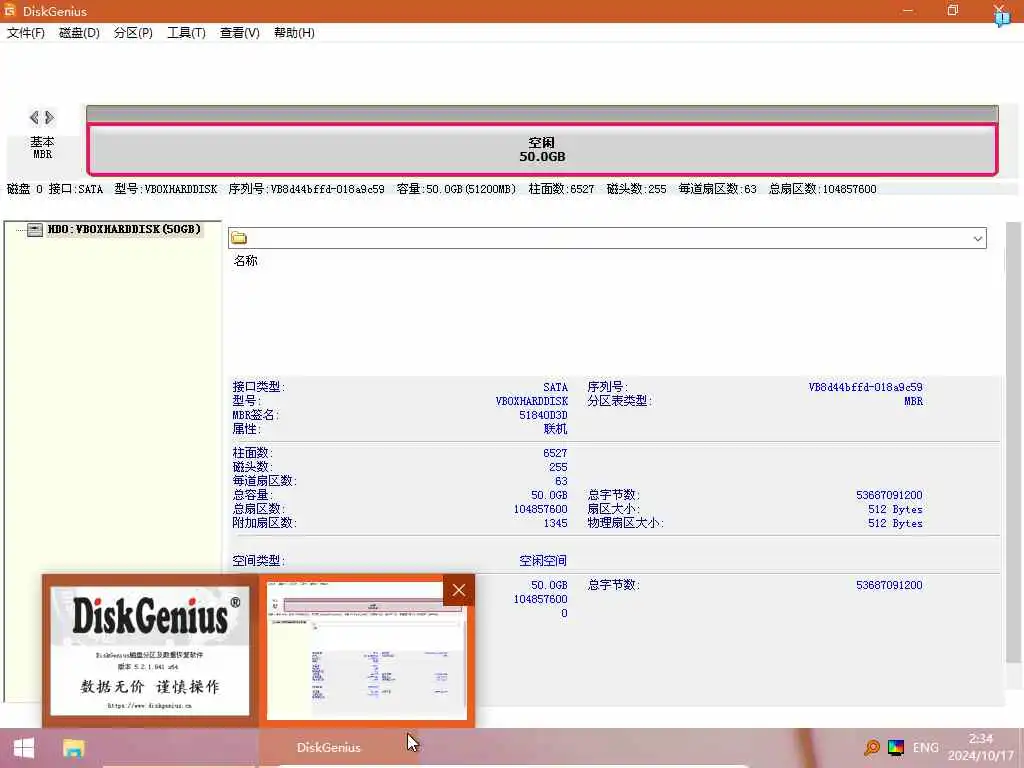Click the MBR签名 value 51840D3D
The image size is (1024, 768).
pyautogui.click(x=543, y=415)
